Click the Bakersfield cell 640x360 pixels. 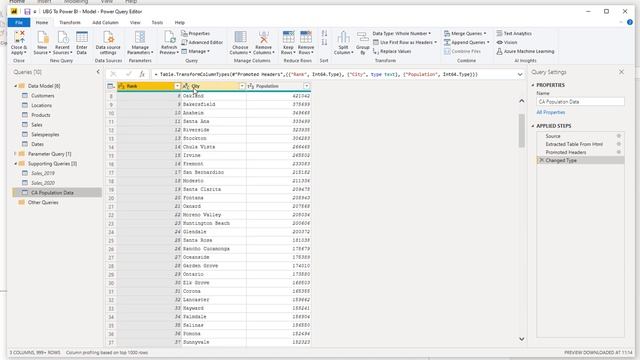pos(213,104)
